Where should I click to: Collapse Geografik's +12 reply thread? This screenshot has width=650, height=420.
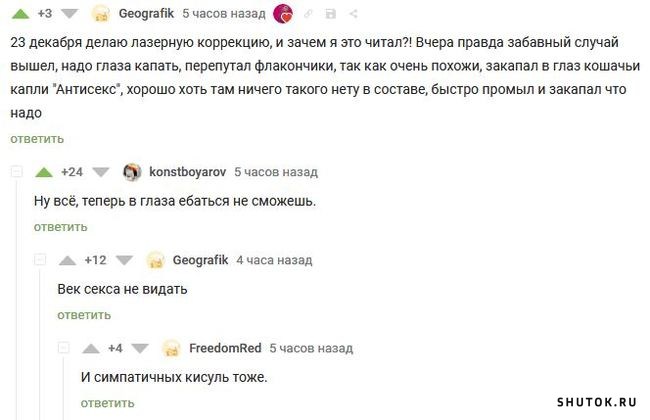[x=41, y=260]
